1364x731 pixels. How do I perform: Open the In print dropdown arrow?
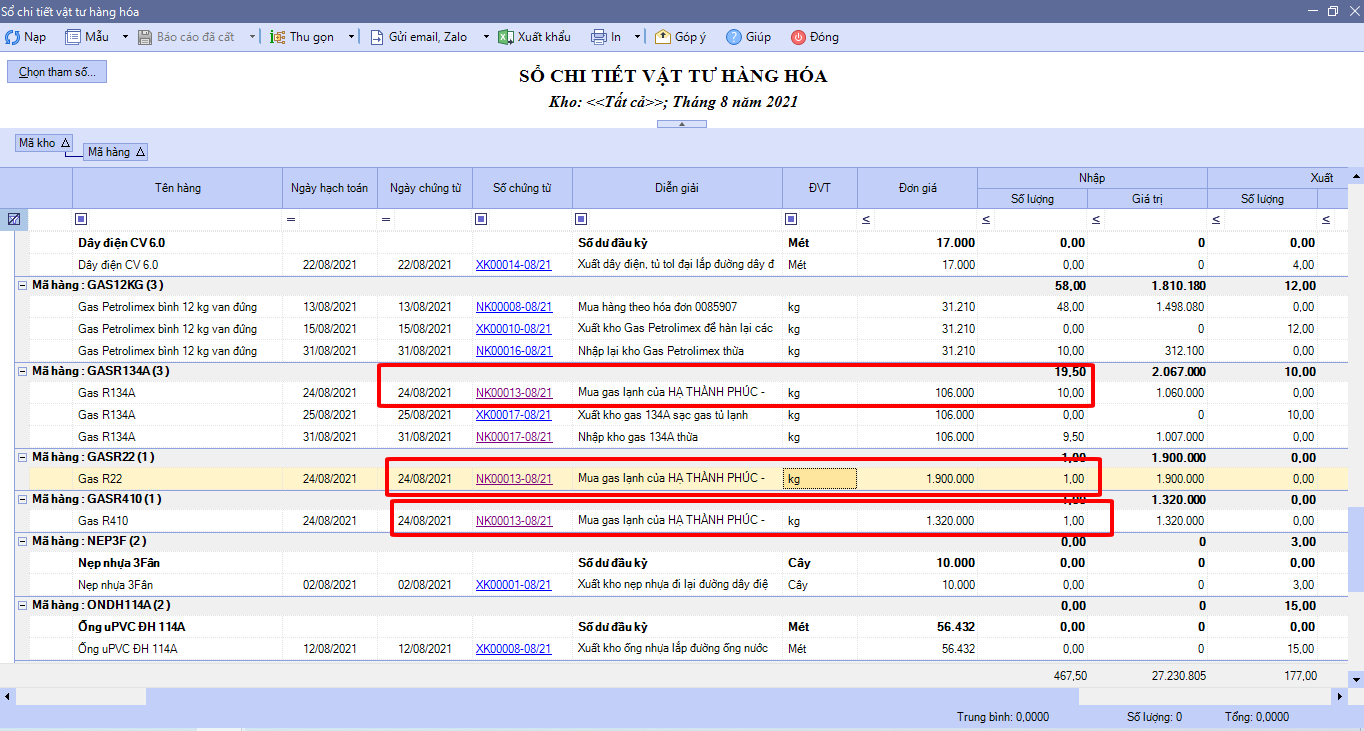638,37
